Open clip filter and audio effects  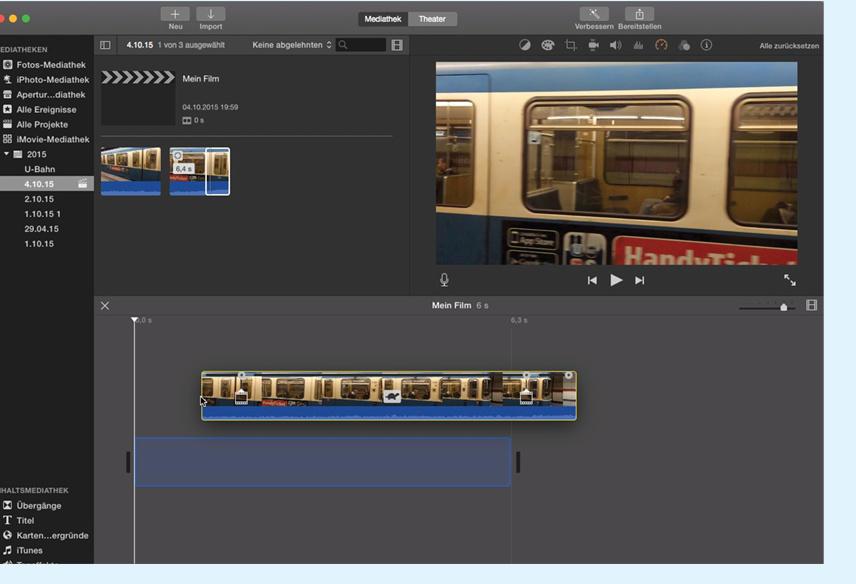pos(684,45)
